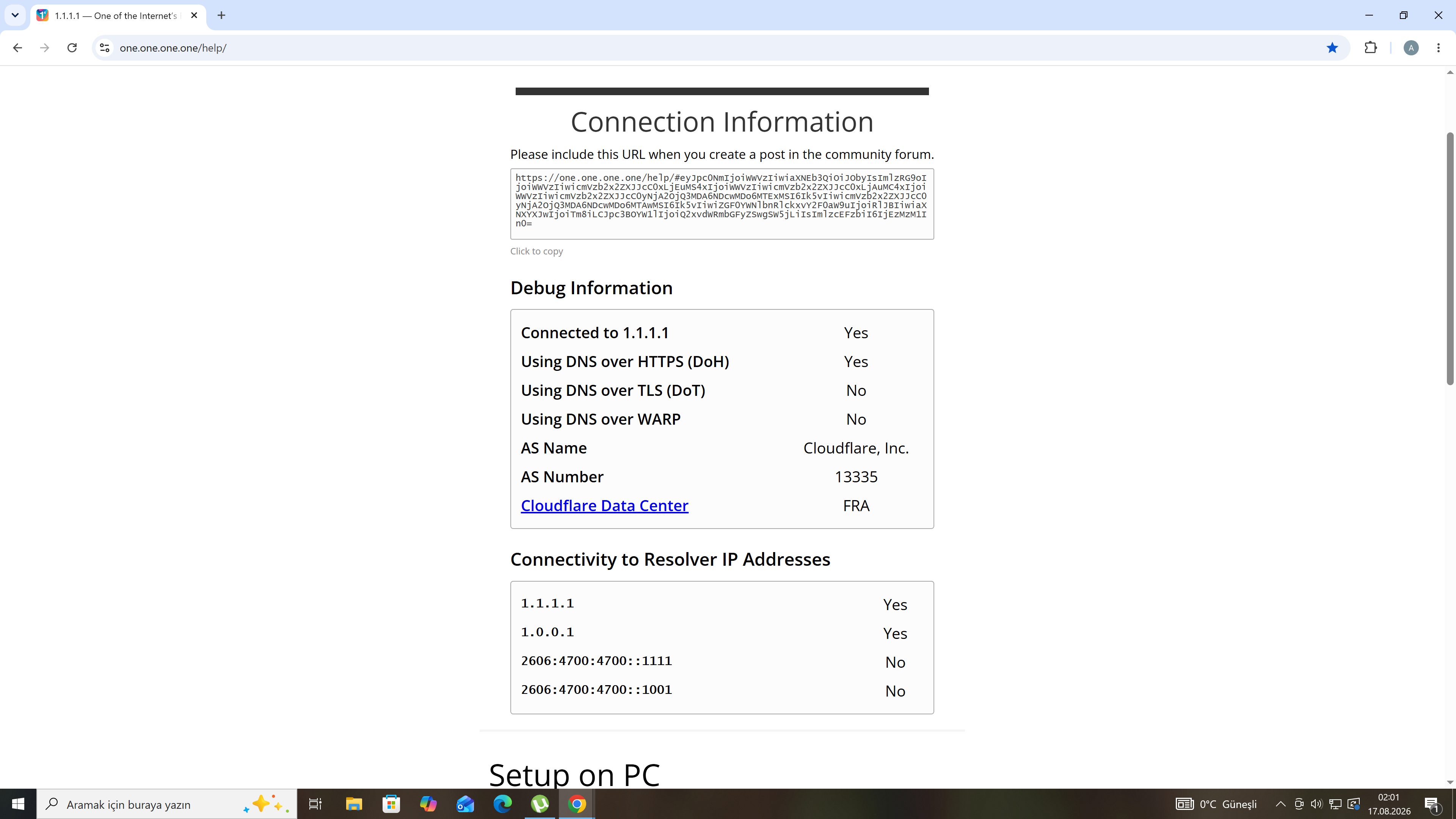Open the network status tray icon
This screenshot has height=819, width=1456.
1335,804
